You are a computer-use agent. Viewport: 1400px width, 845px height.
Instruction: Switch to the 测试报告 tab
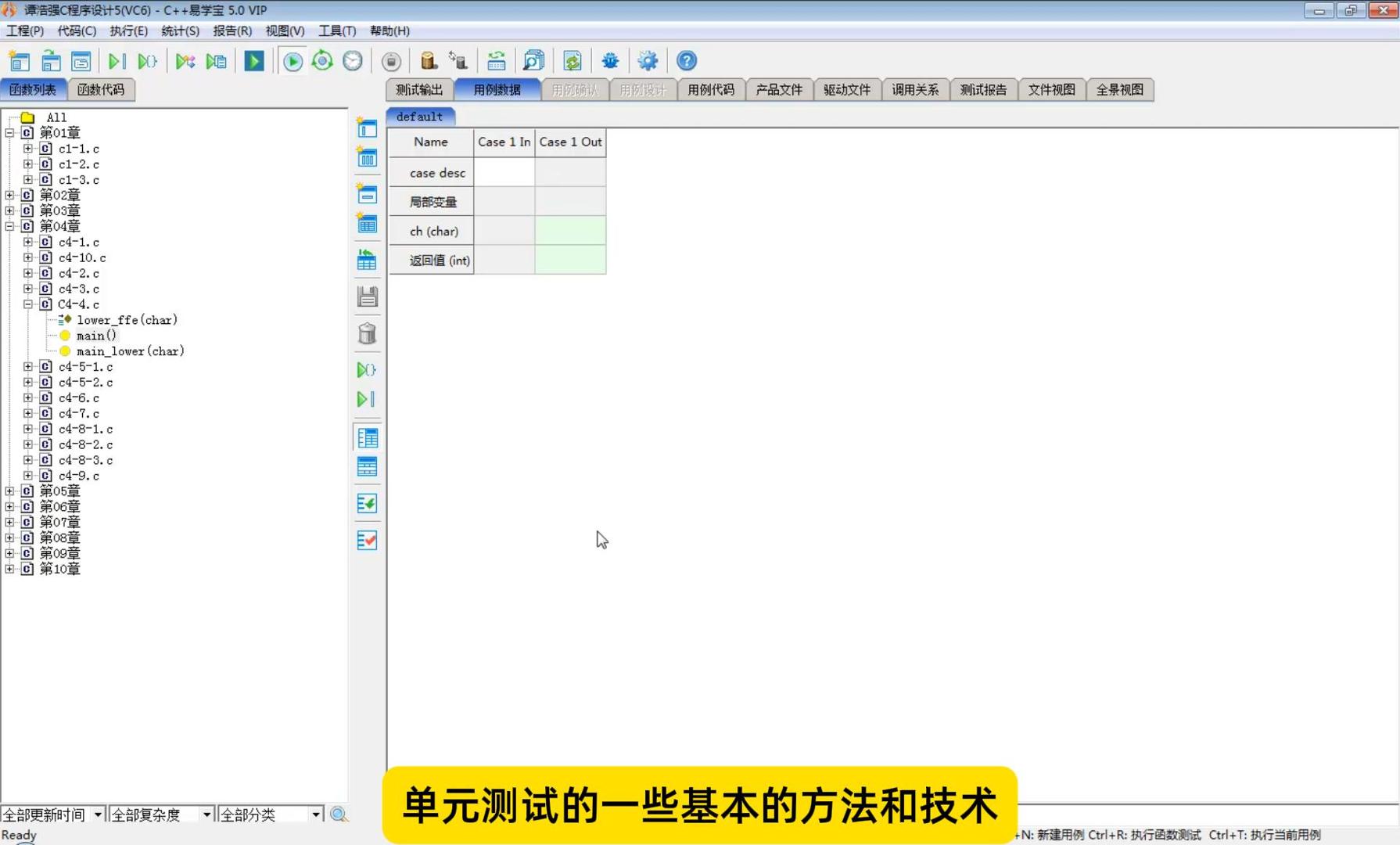(x=983, y=89)
